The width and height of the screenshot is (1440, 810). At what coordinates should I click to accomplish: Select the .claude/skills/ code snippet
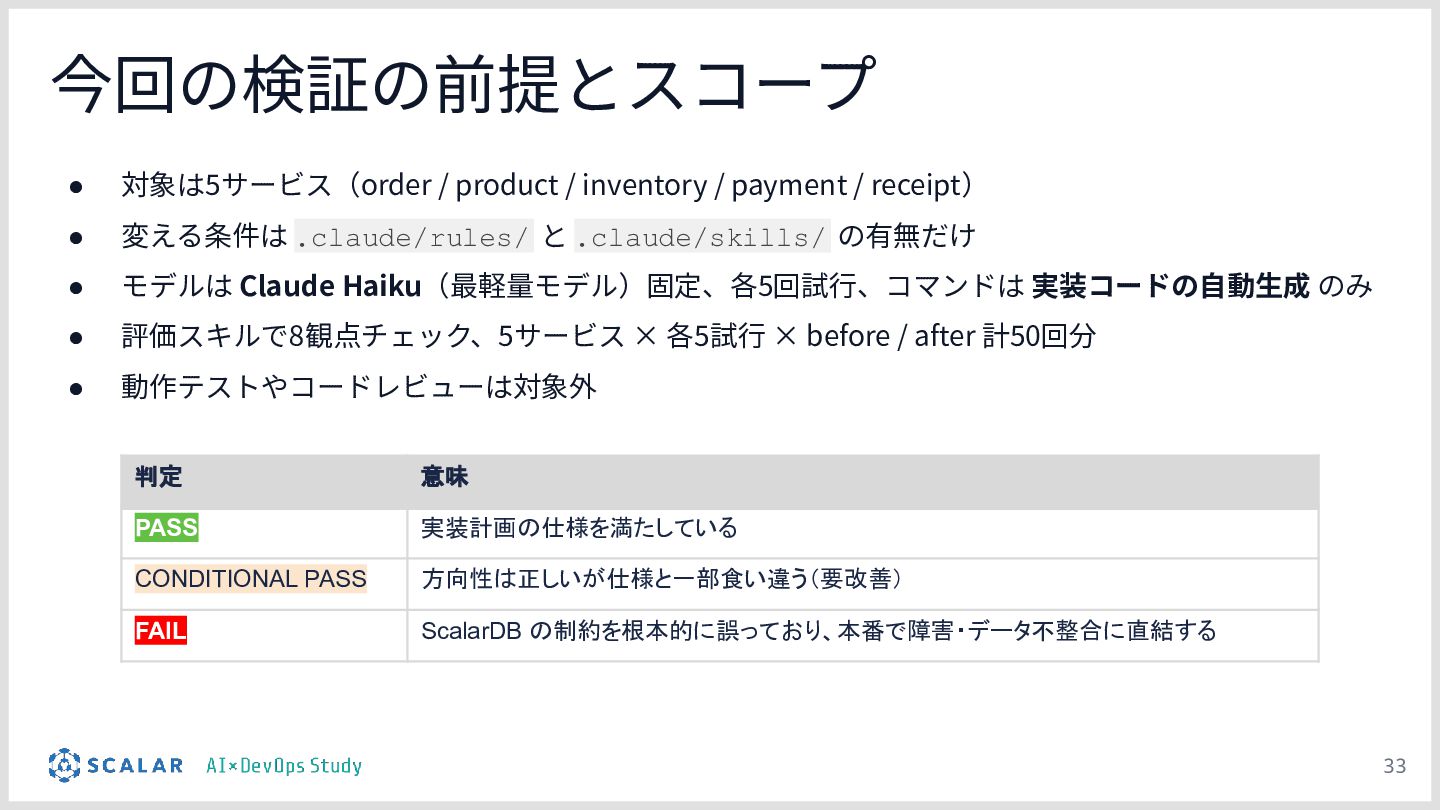(x=702, y=236)
